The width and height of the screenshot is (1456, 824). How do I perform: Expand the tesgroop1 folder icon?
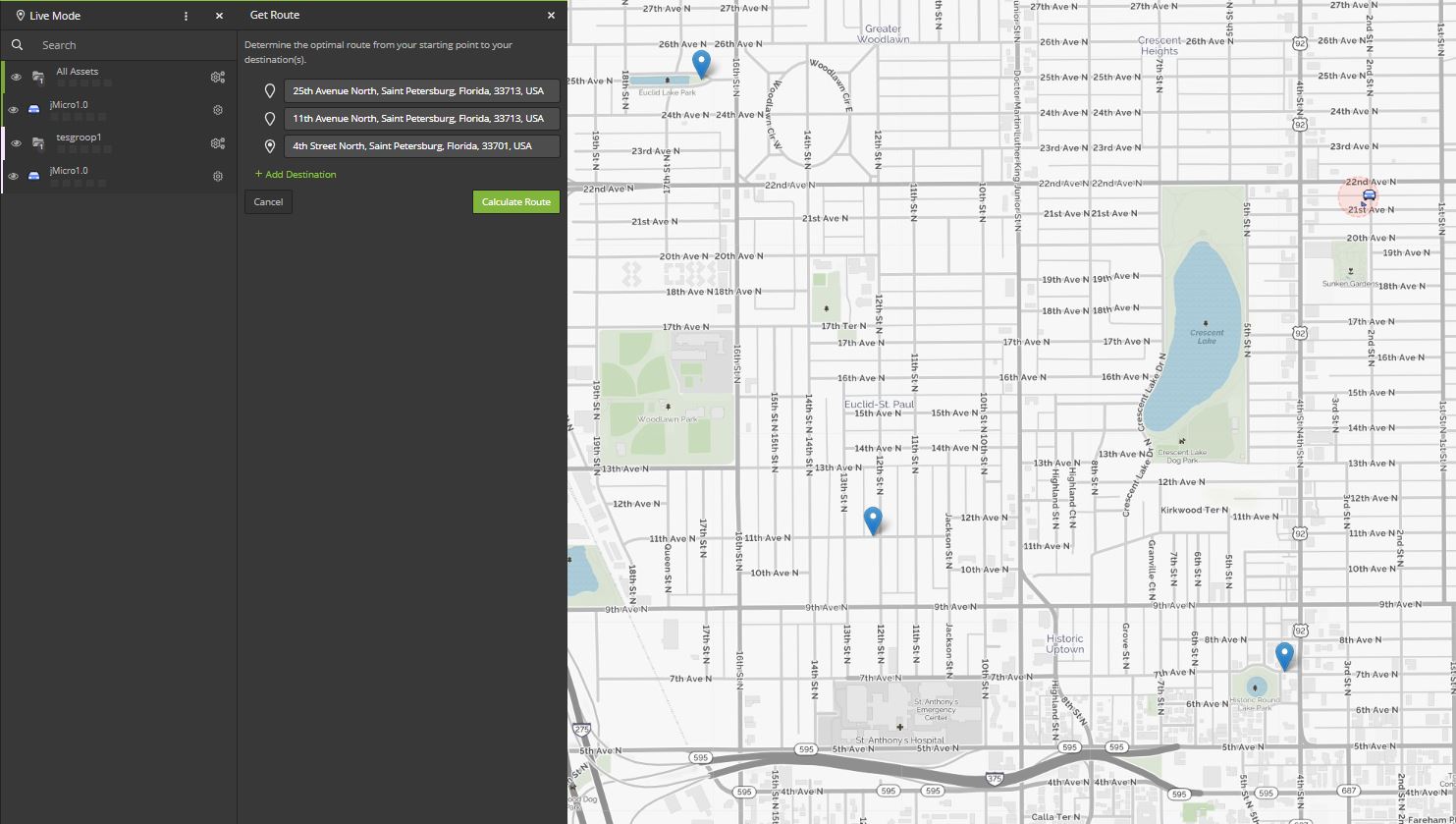pos(38,143)
